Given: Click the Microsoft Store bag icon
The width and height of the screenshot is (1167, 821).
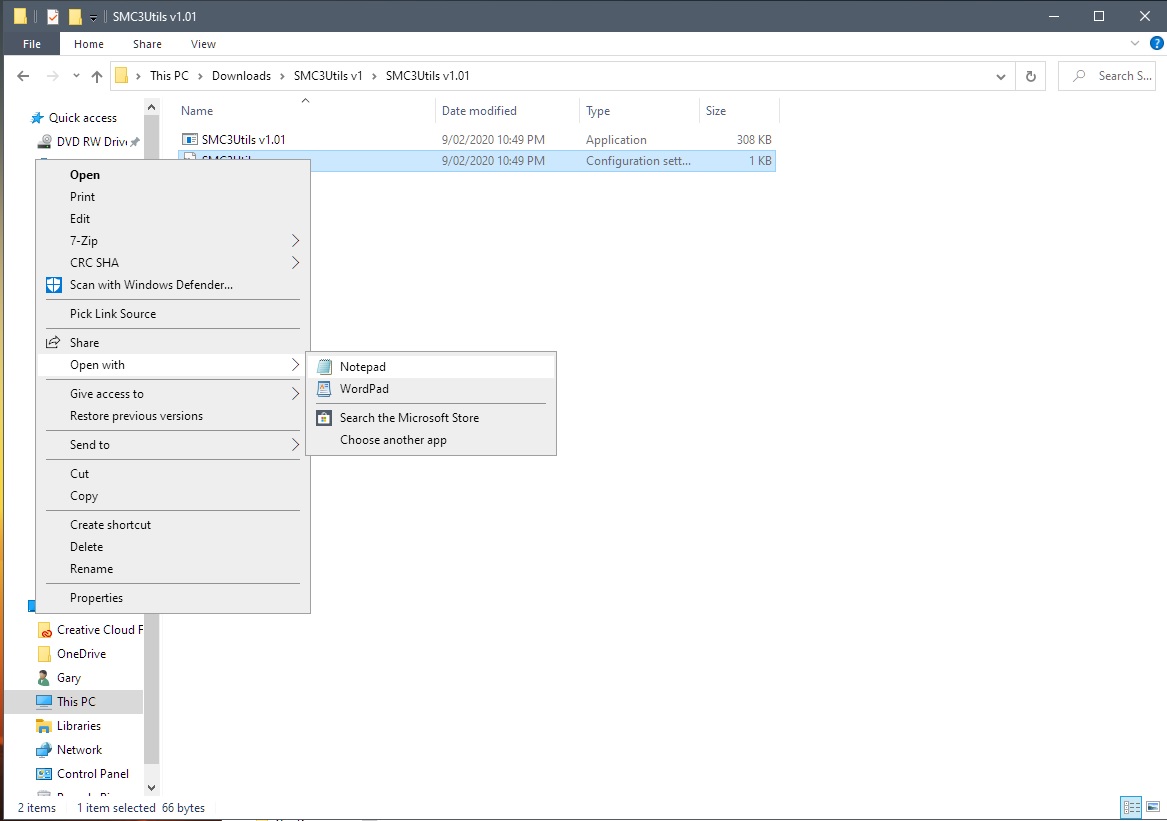Looking at the screenshot, I should 324,418.
